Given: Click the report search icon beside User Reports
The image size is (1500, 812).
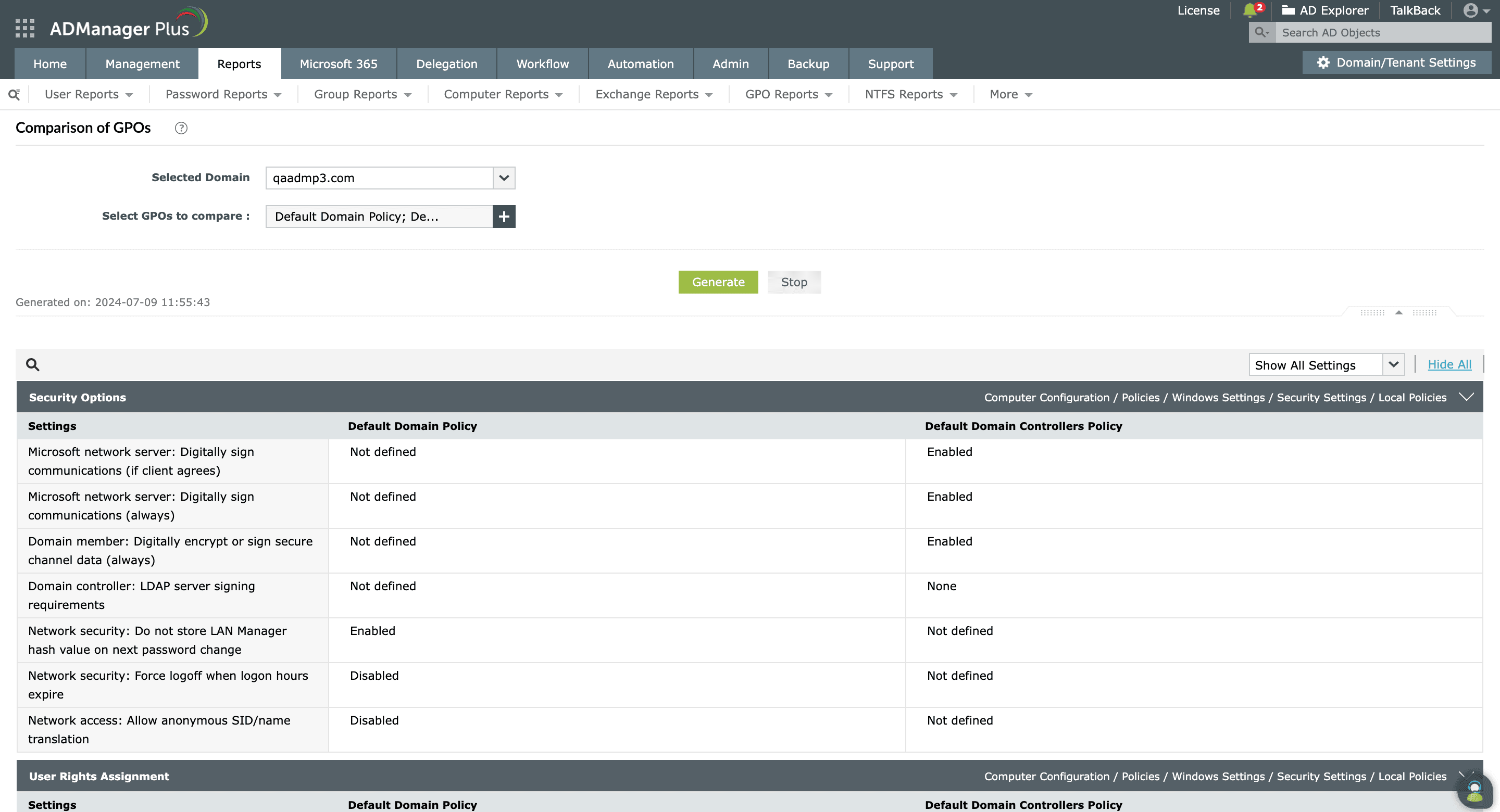Looking at the screenshot, I should pos(14,94).
